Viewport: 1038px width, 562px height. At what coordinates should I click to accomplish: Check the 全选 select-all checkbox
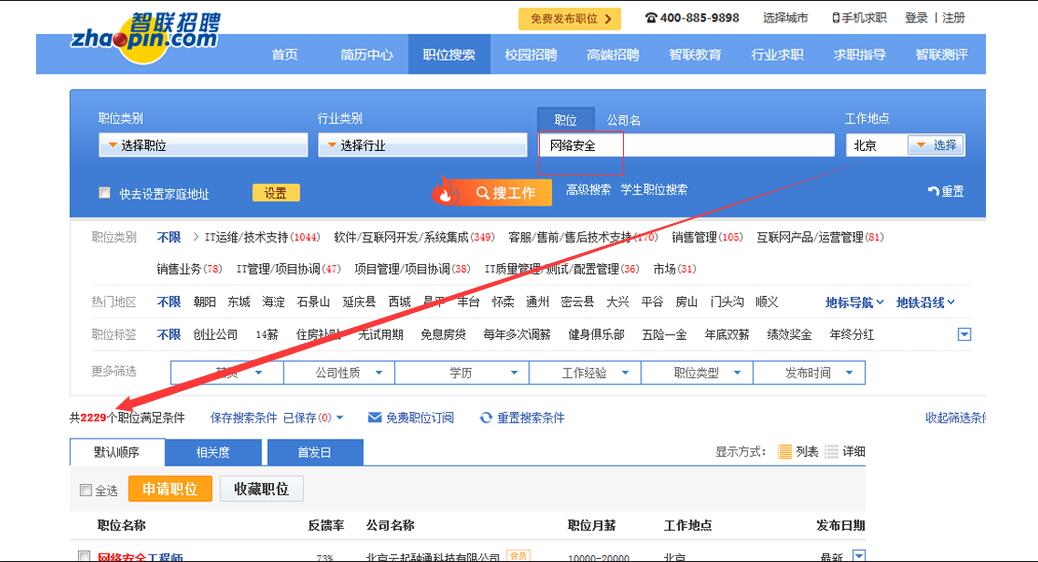[x=85, y=490]
